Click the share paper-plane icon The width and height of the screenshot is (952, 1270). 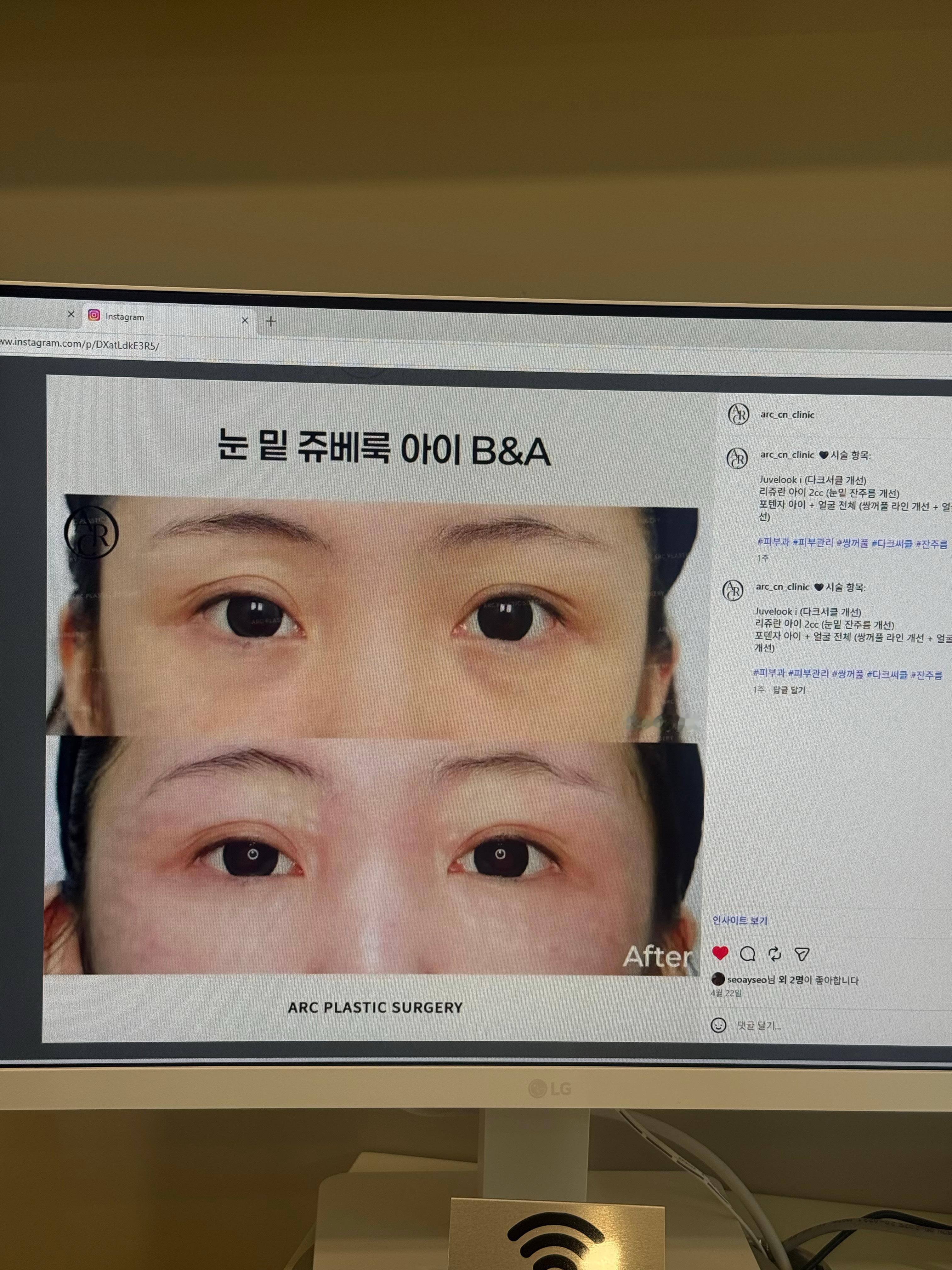(802, 954)
